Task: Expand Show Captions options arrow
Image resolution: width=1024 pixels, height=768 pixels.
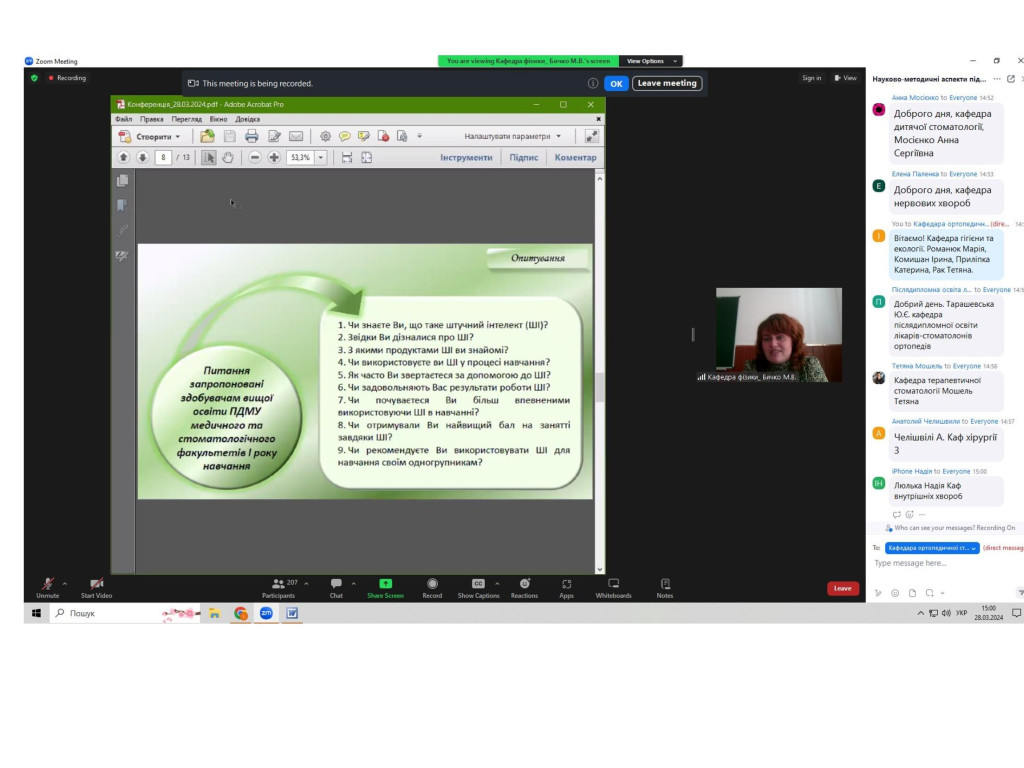Action: [x=497, y=583]
